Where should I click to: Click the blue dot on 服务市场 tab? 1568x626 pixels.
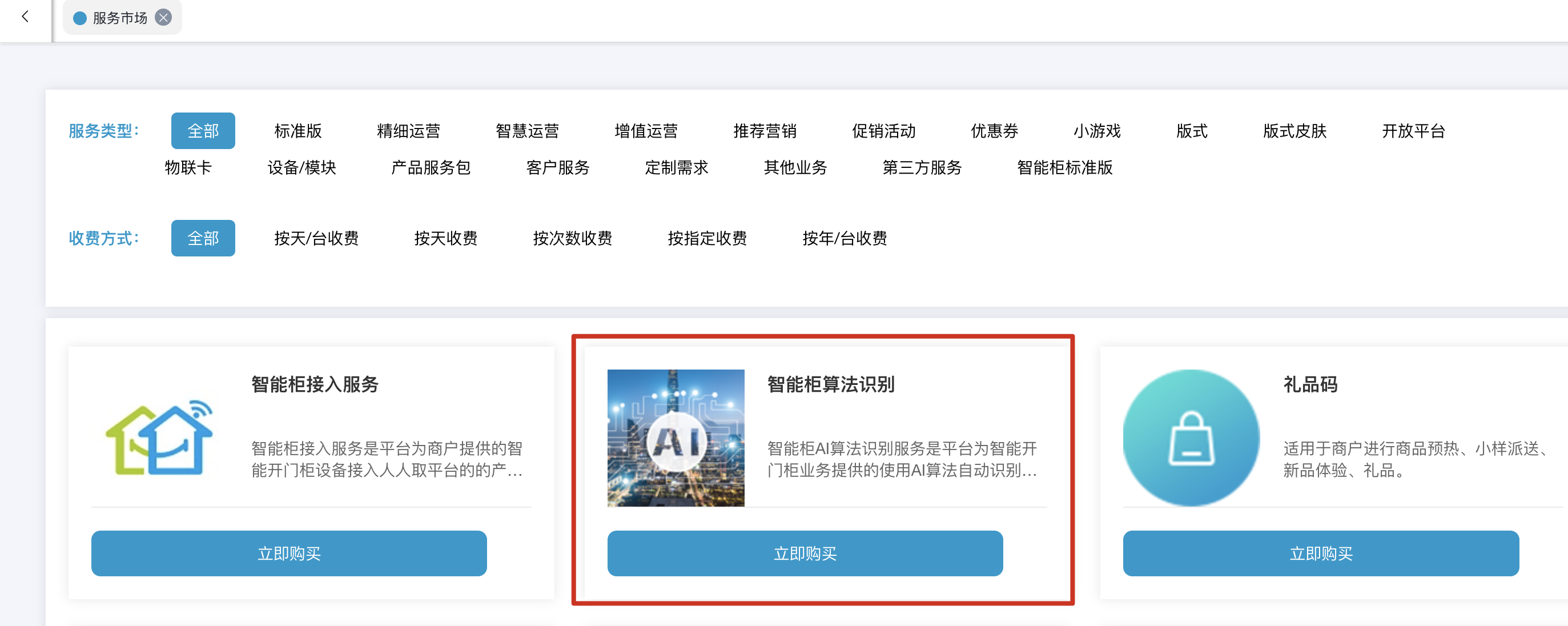(x=80, y=18)
